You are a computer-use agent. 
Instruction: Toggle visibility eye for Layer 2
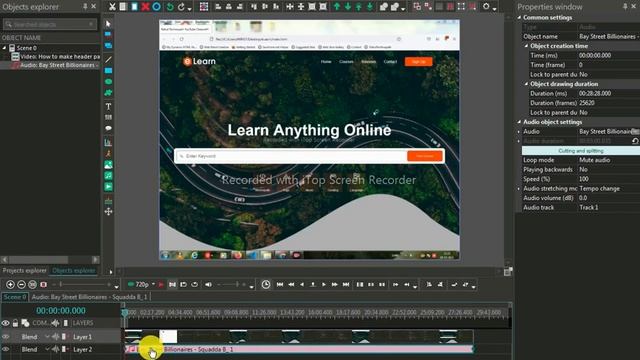coord(6,349)
